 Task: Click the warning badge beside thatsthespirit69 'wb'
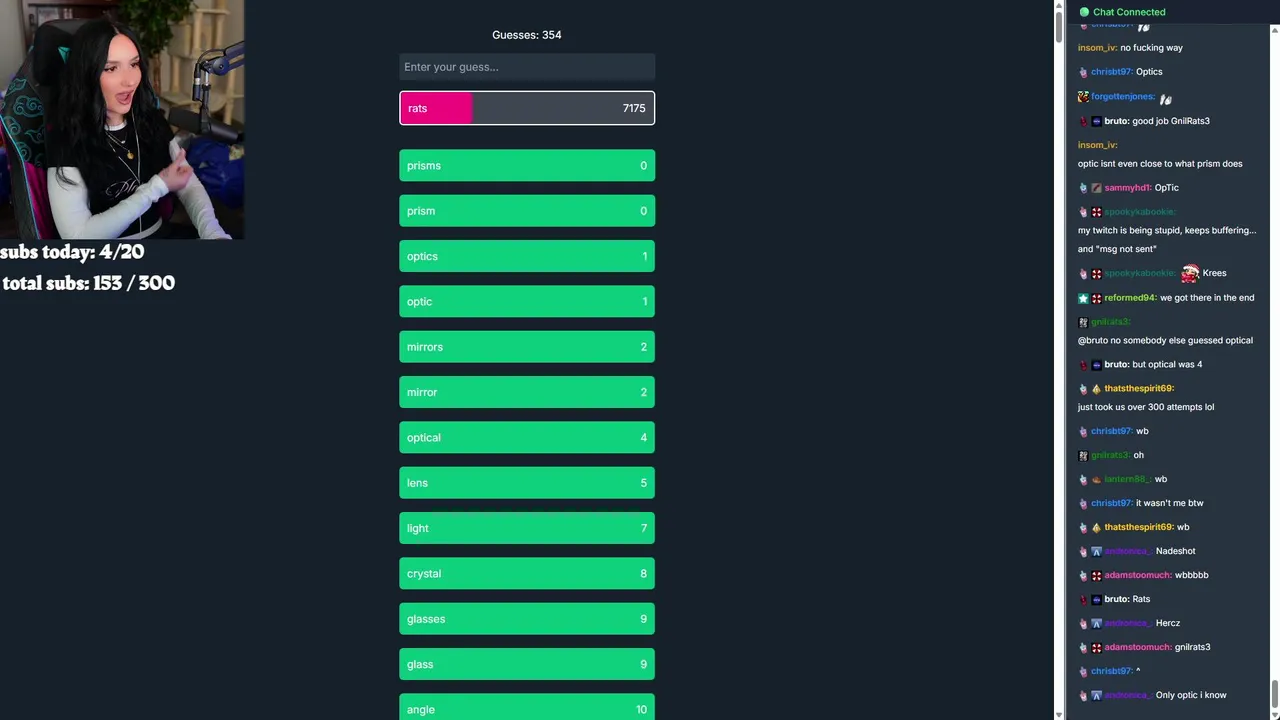tap(1096, 527)
